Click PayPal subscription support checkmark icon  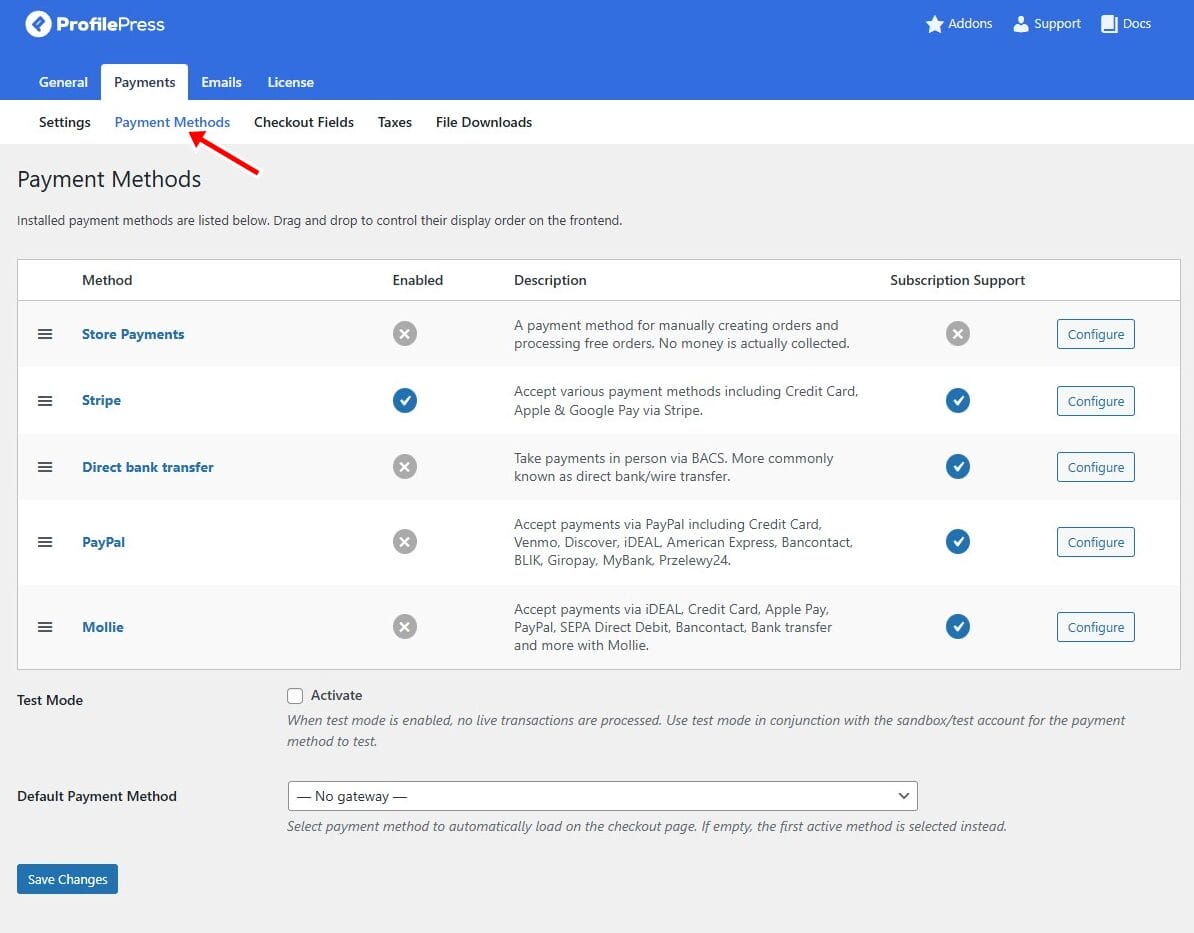click(957, 542)
